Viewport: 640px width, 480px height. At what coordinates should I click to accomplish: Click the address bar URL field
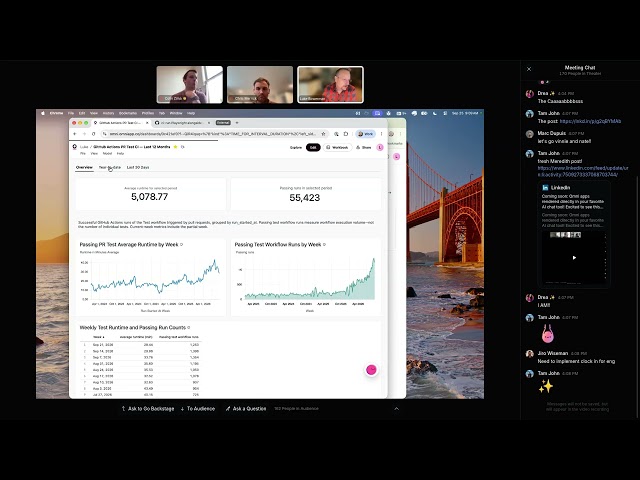212,134
